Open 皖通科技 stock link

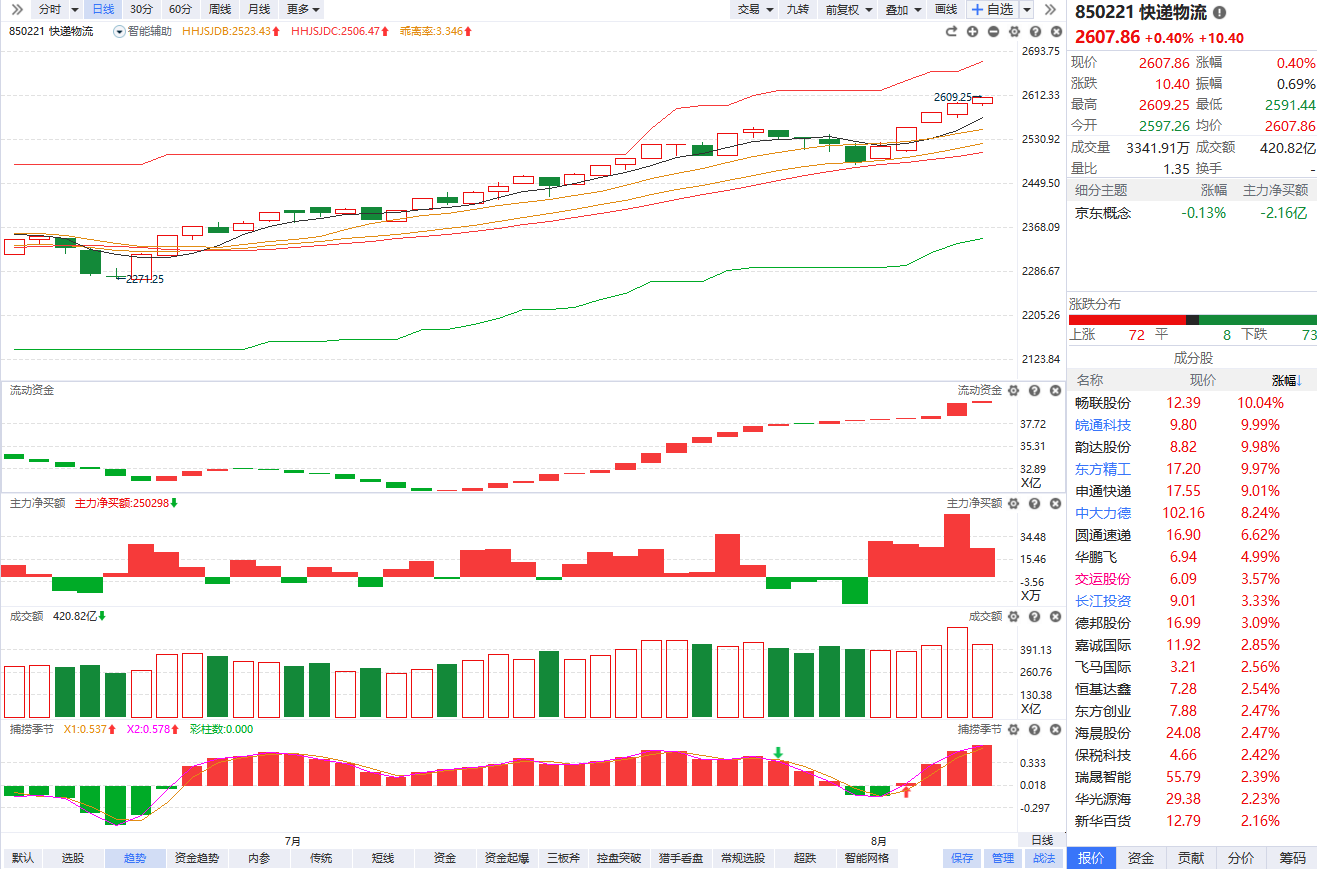(1103, 425)
